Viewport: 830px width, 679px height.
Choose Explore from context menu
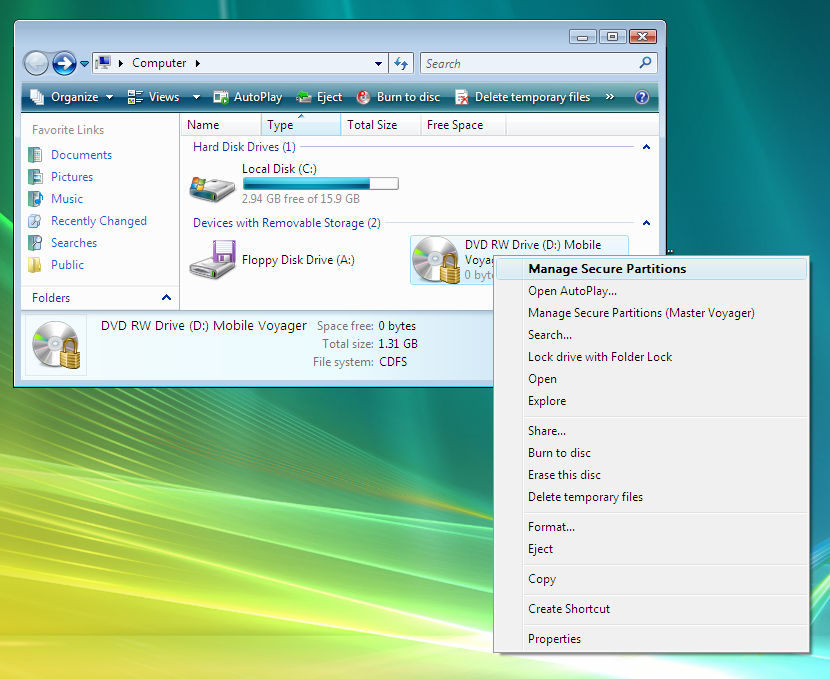tap(651, 401)
